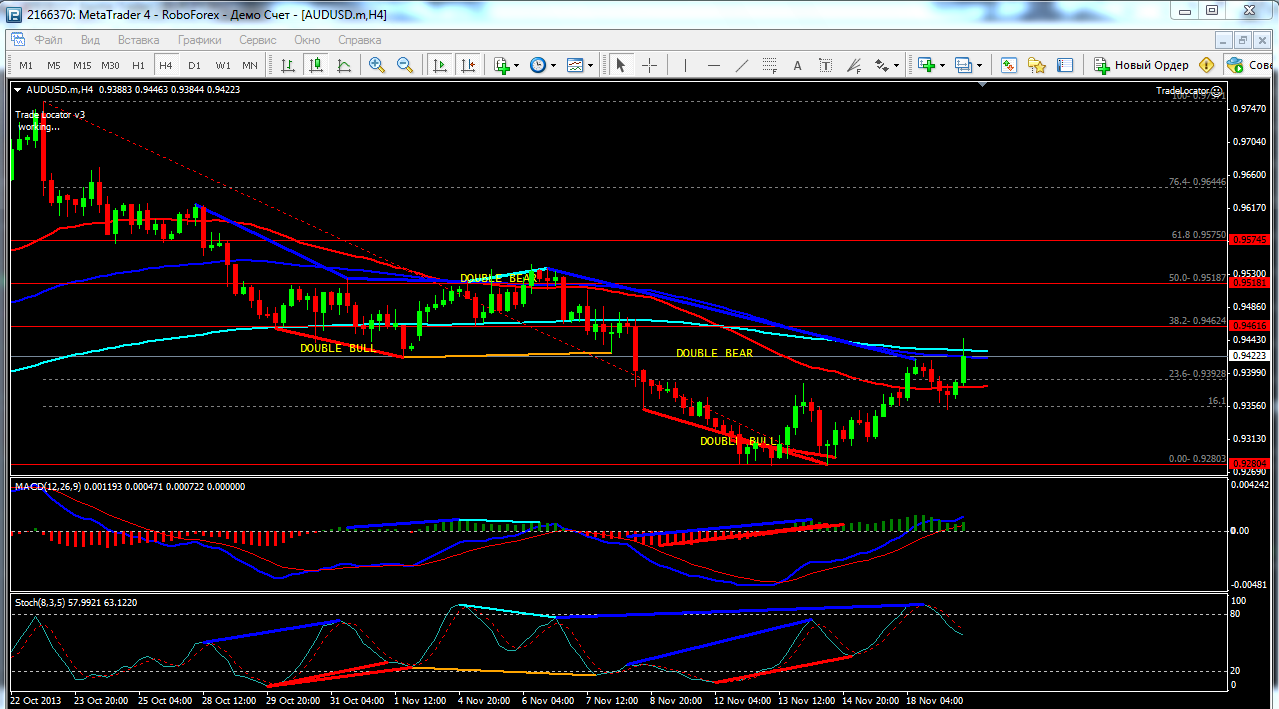
Task: Click the MetaTrader document icon in menu bar
Action: pos(17,40)
